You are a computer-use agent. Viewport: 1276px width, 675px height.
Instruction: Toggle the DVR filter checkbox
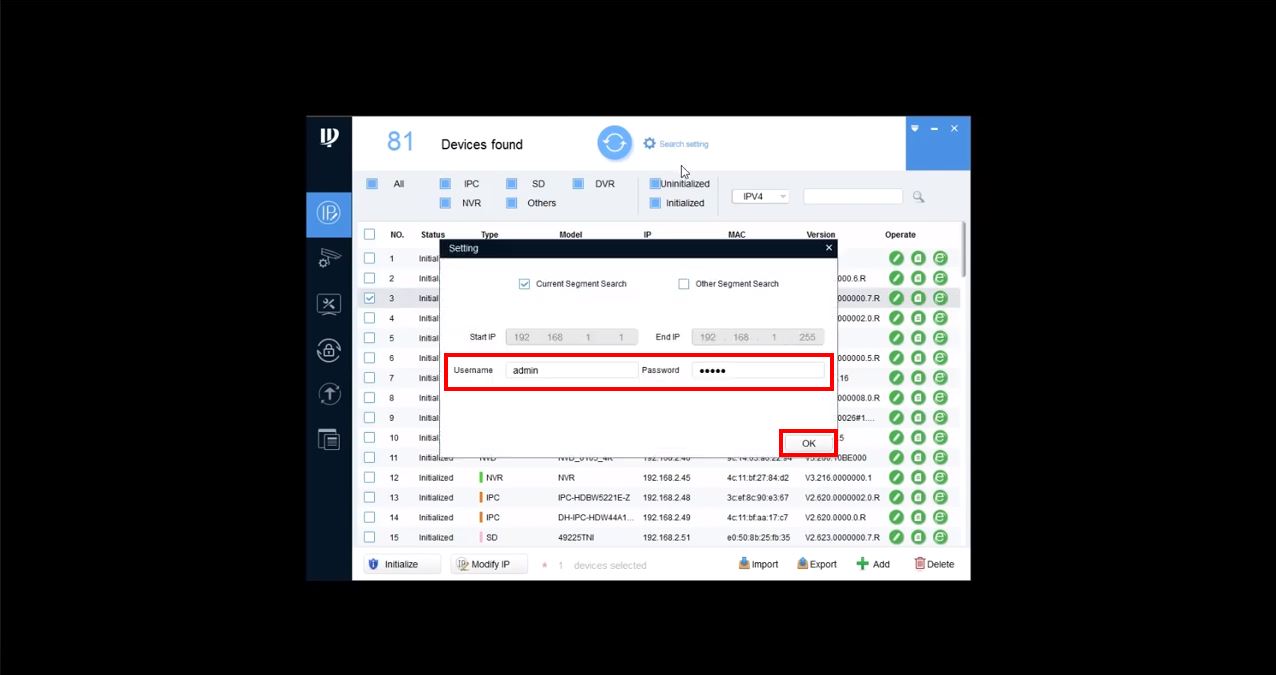pos(578,183)
